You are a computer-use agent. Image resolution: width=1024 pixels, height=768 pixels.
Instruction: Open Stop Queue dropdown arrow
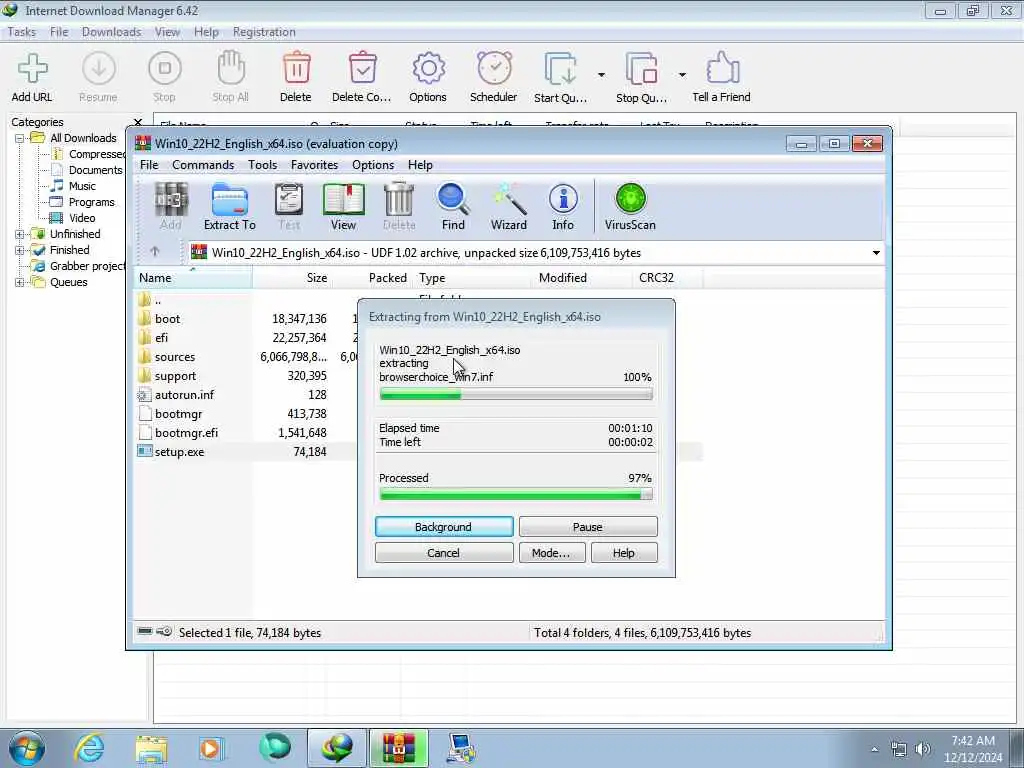[682, 74]
